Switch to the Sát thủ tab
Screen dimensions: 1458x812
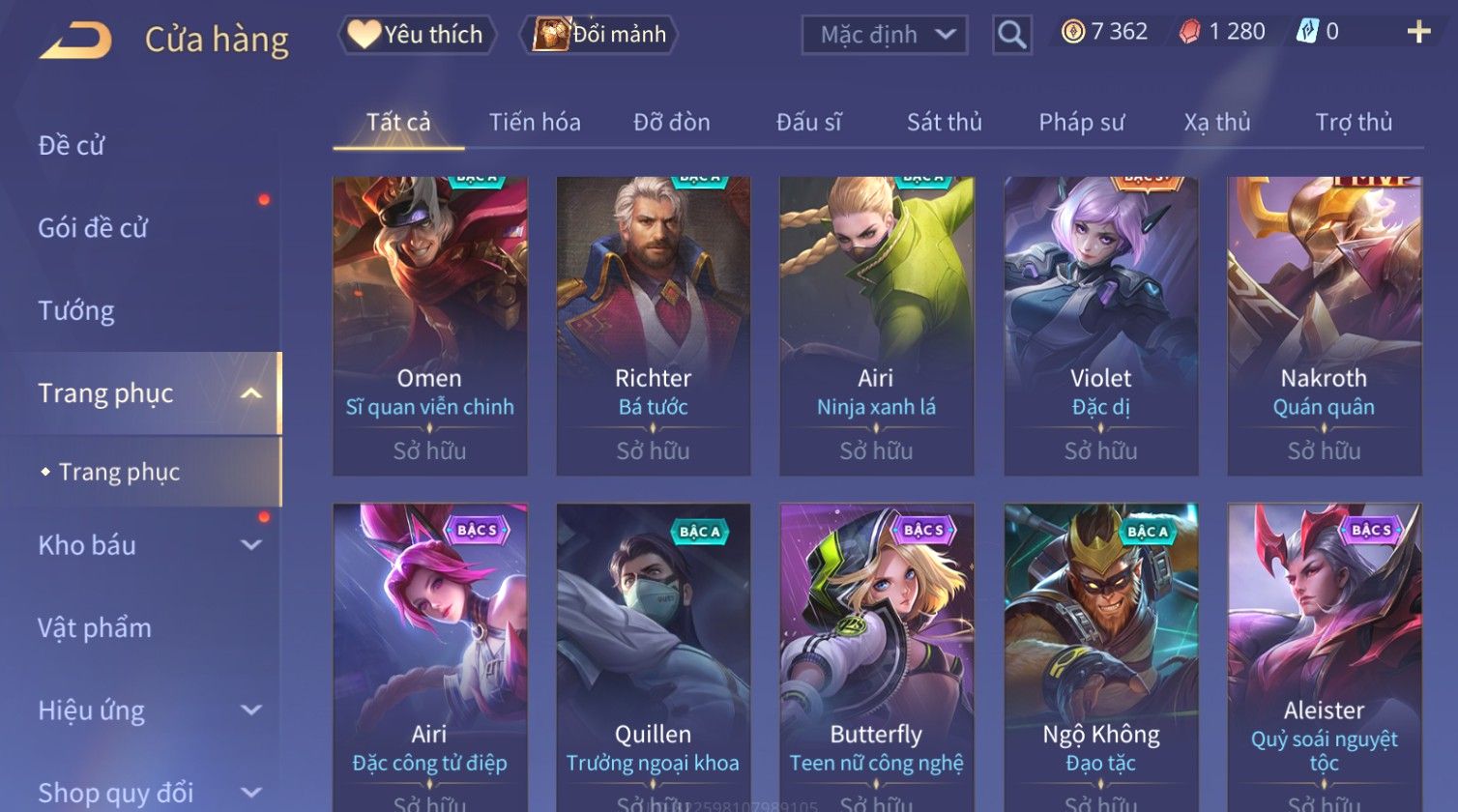click(944, 123)
